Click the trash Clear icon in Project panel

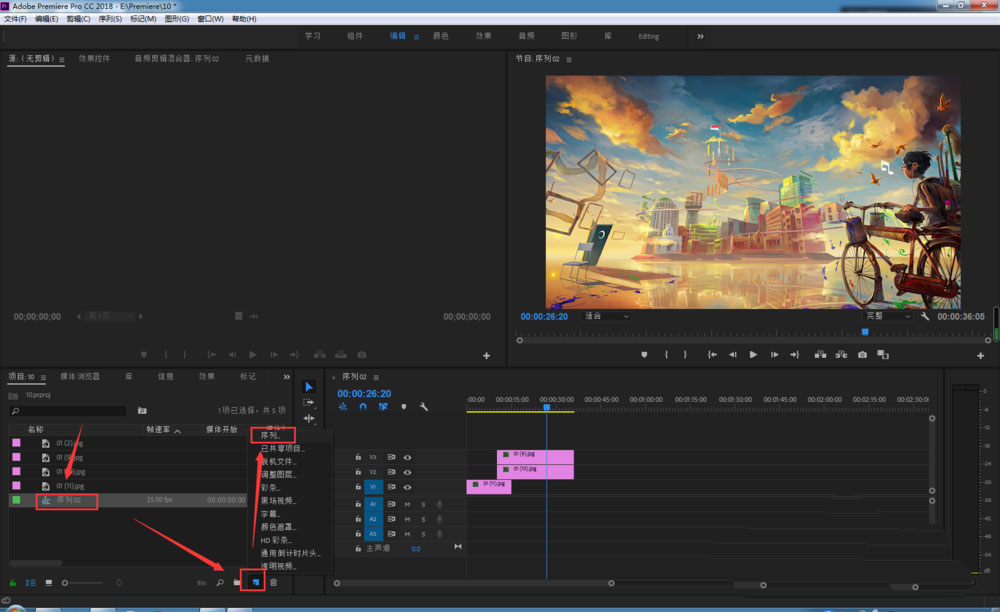click(x=274, y=582)
